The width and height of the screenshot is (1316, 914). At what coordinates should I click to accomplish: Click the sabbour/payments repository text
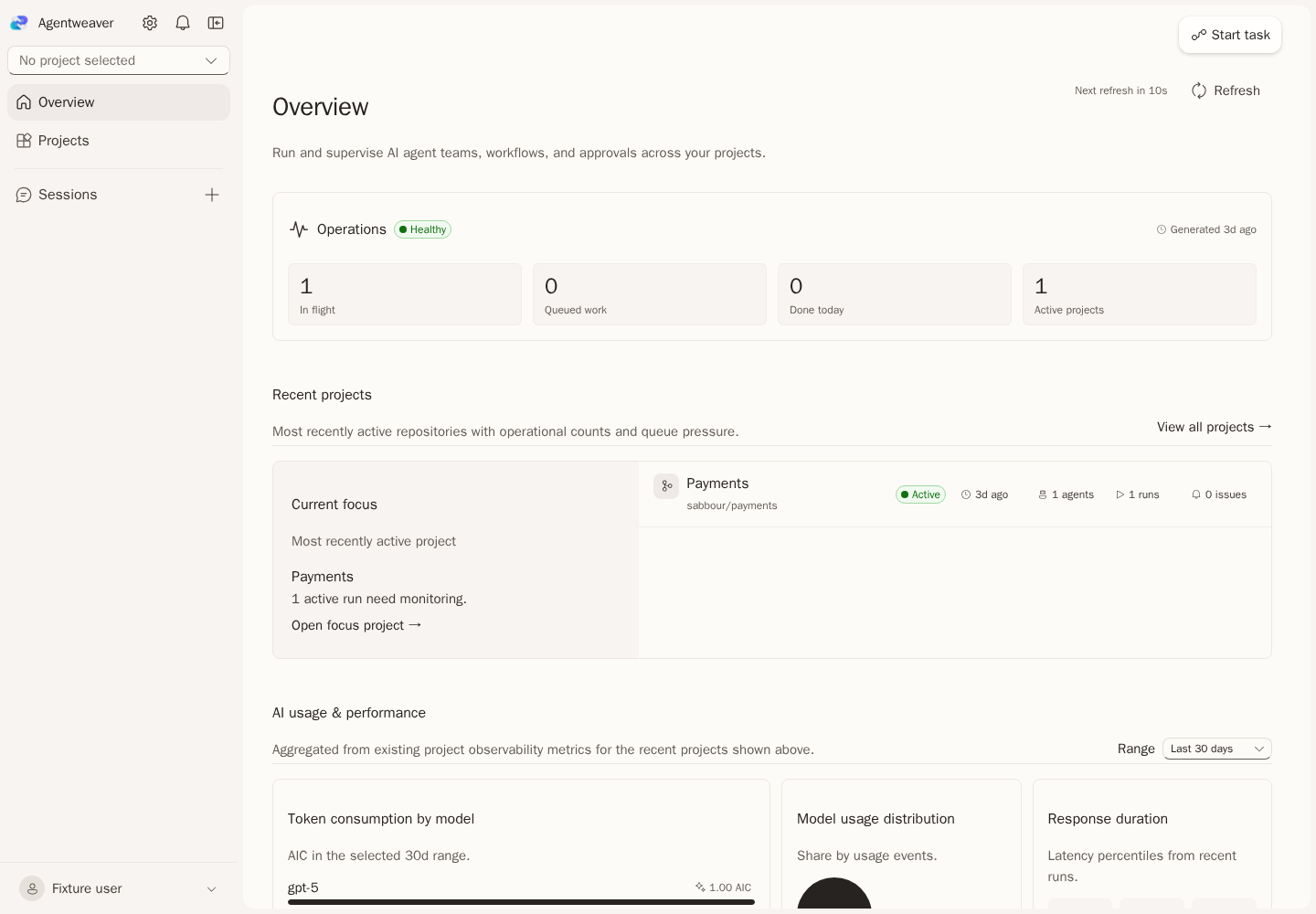[732, 505]
